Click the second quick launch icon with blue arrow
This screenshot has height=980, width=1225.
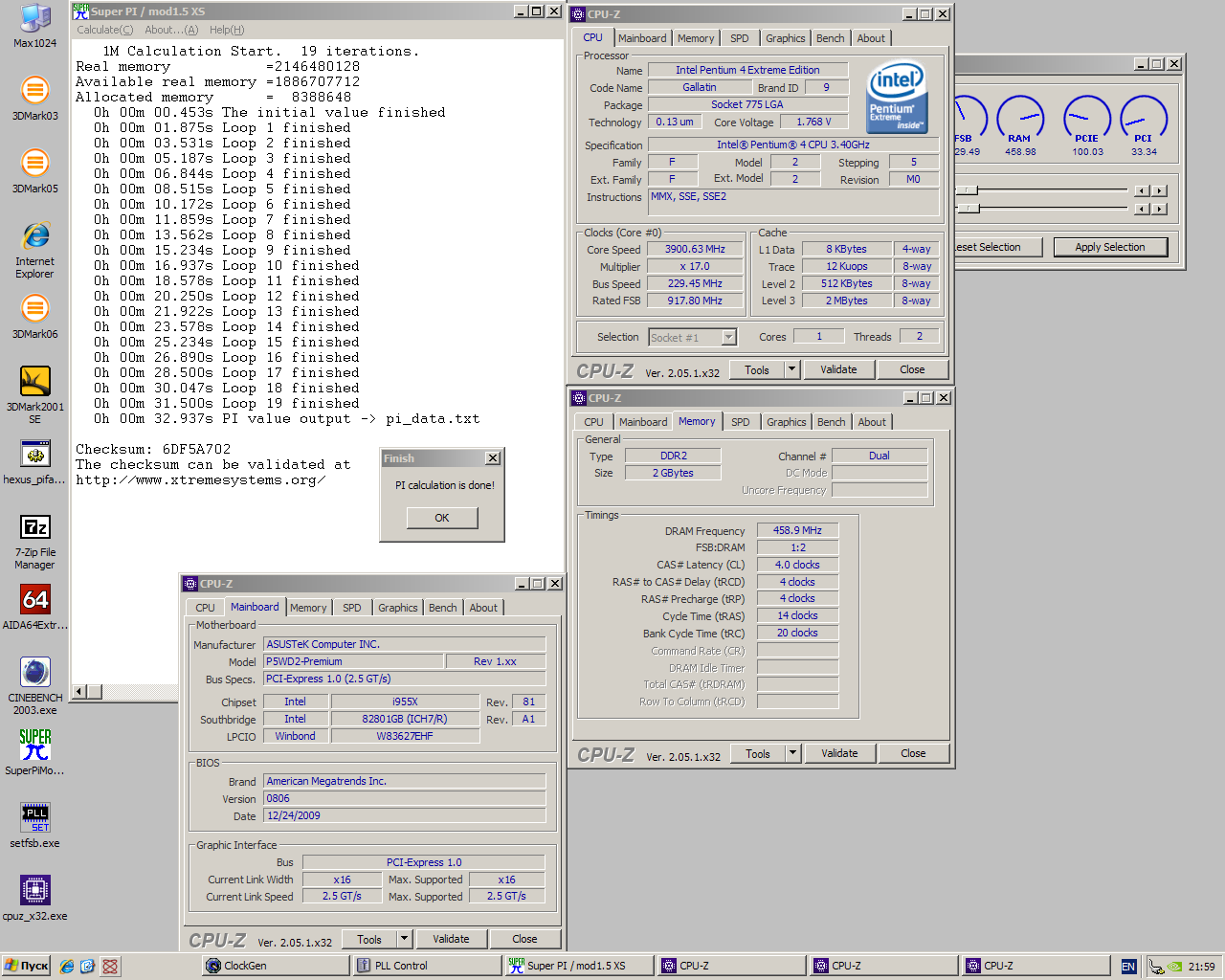88,967
